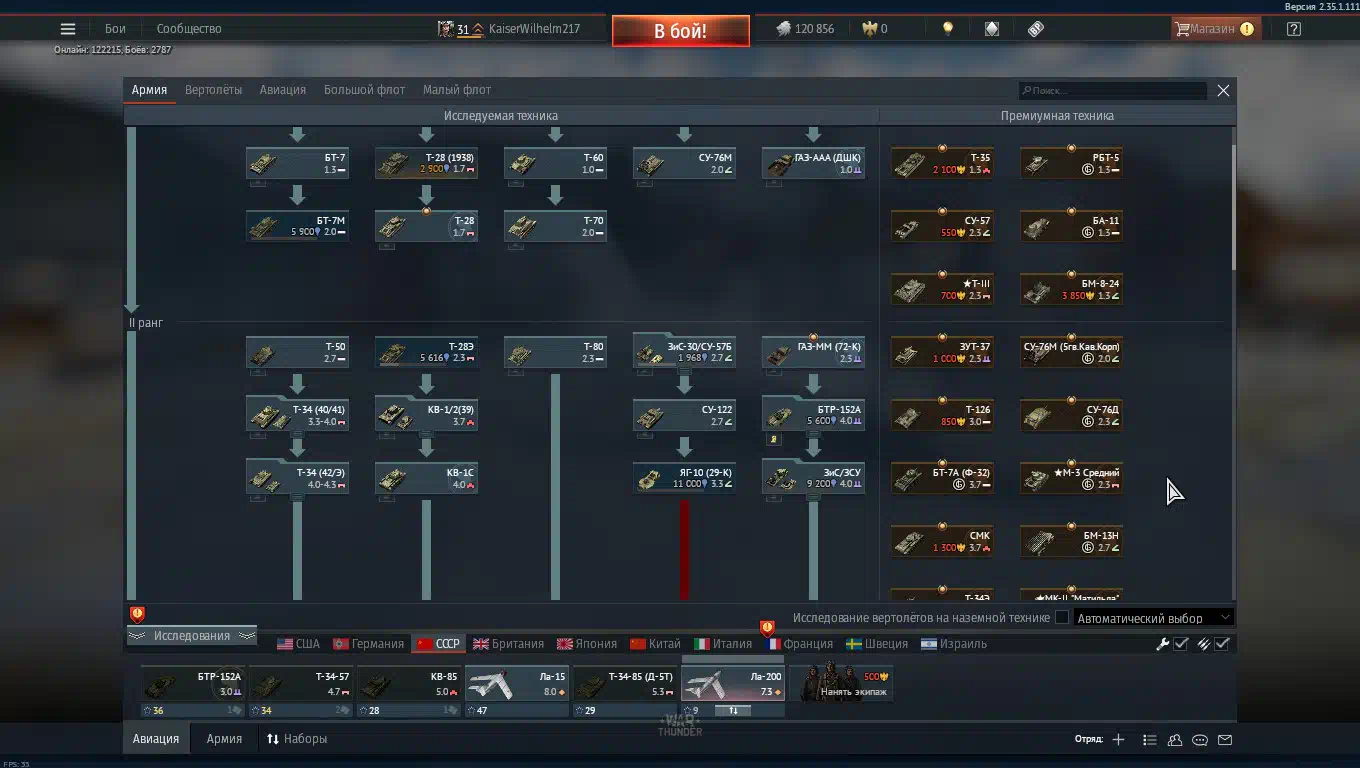Select the Т-50 tank
The width and height of the screenshot is (1360, 768).
pos(297,352)
